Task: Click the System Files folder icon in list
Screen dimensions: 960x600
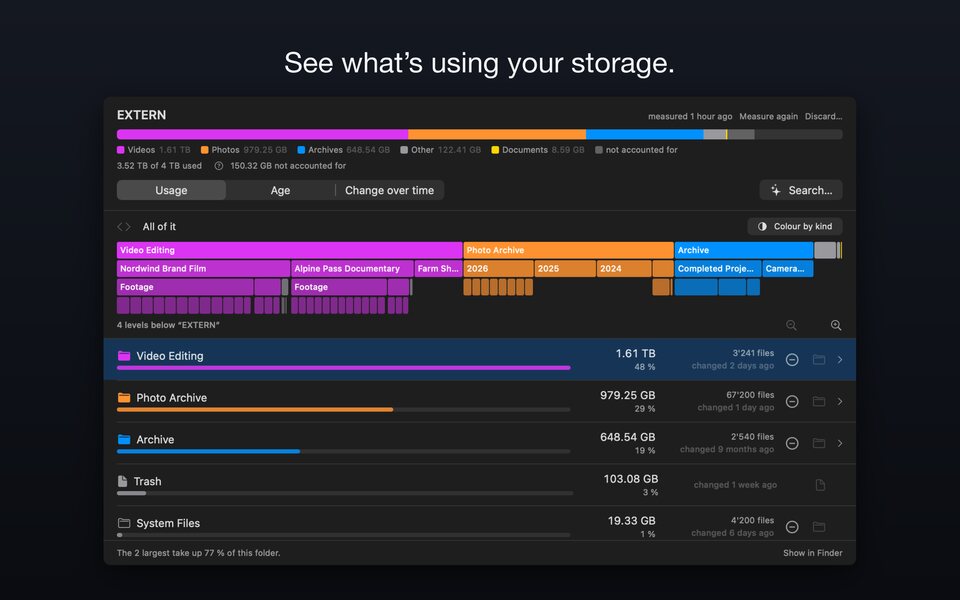Action: click(124, 523)
